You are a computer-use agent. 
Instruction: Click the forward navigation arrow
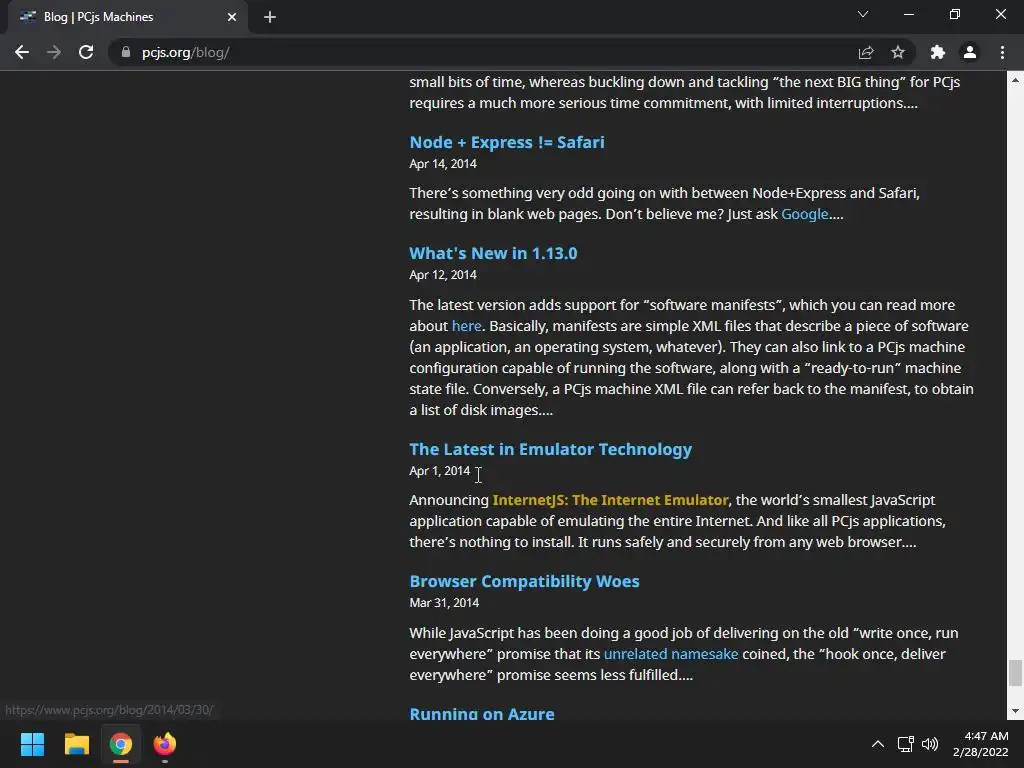(x=54, y=52)
